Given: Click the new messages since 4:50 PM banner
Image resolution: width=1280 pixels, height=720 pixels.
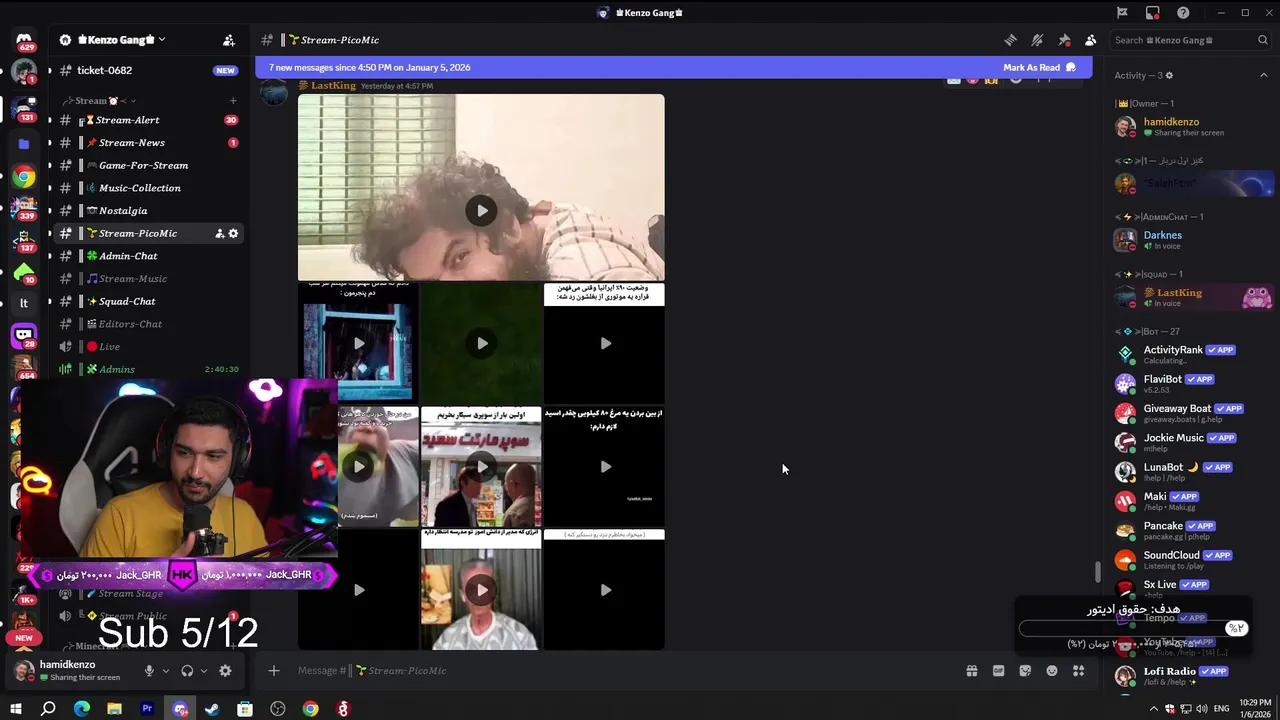Looking at the screenshot, I should point(673,67).
